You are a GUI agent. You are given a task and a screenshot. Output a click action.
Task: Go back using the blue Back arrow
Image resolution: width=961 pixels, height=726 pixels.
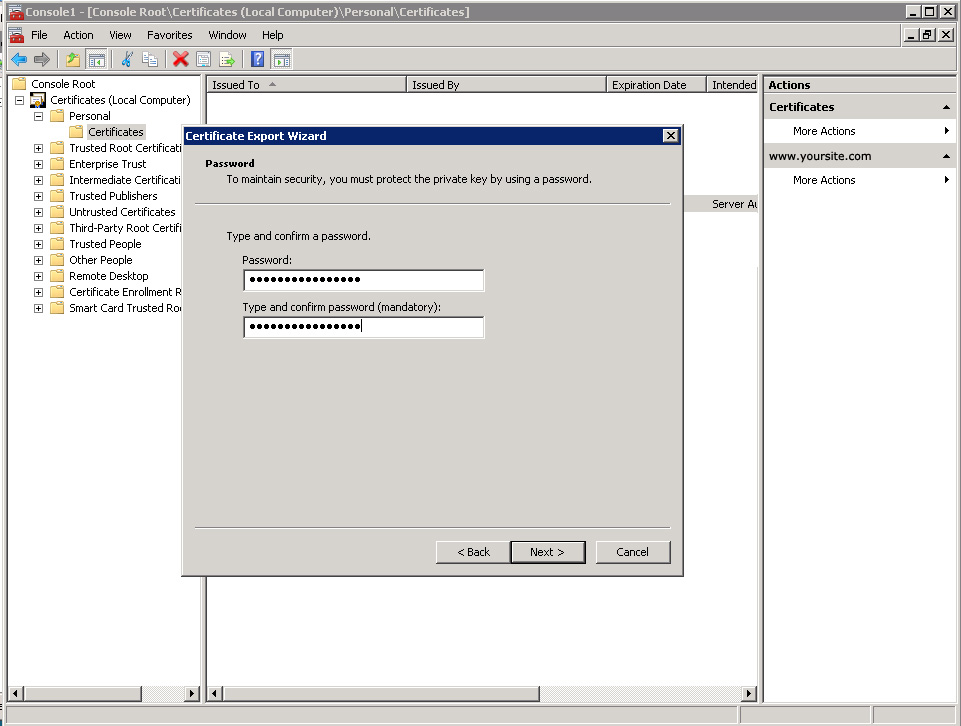click(x=19, y=59)
